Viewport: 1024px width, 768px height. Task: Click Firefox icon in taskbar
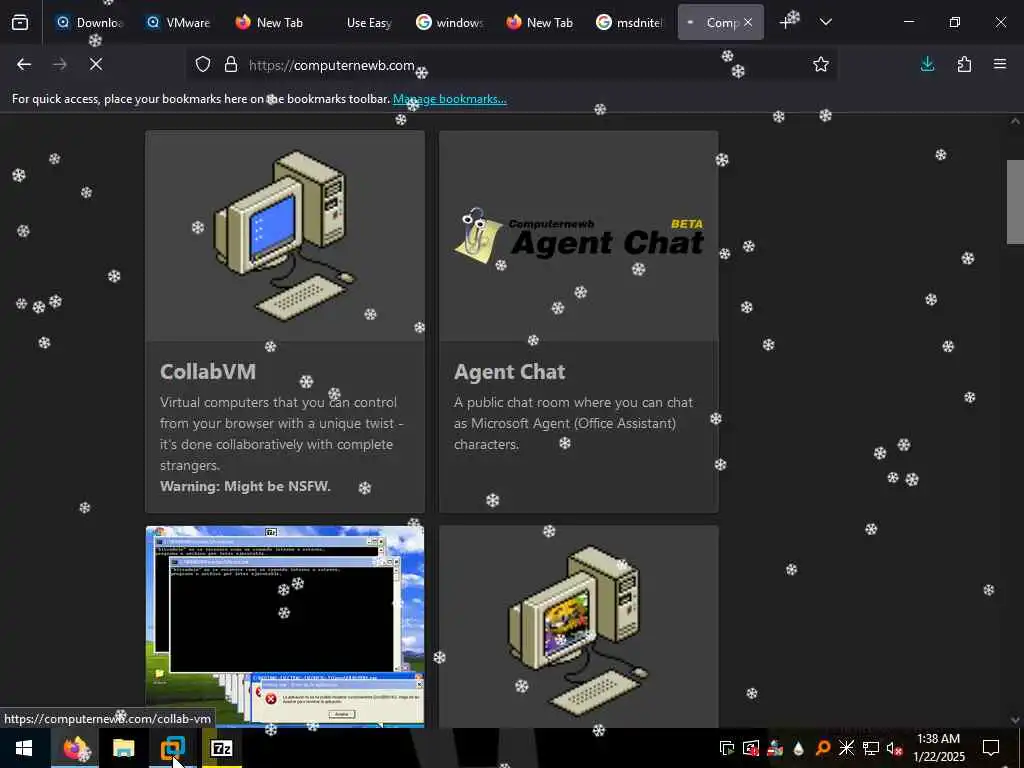(74, 748)
